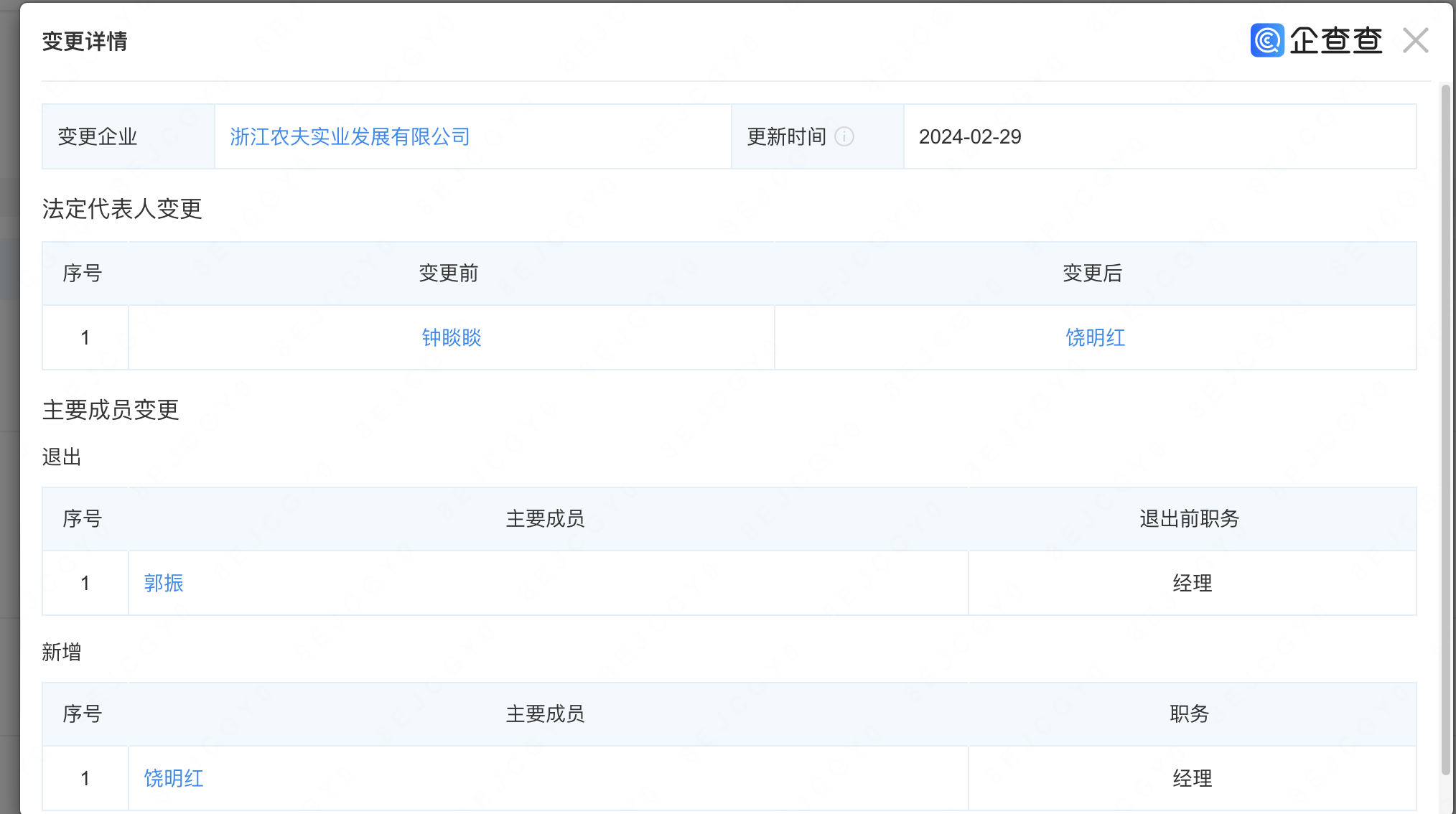Image resolution: width=1456 pixels, height=814 pixels.
Task: Click the 变更前 column header
Action: [448, 273]
